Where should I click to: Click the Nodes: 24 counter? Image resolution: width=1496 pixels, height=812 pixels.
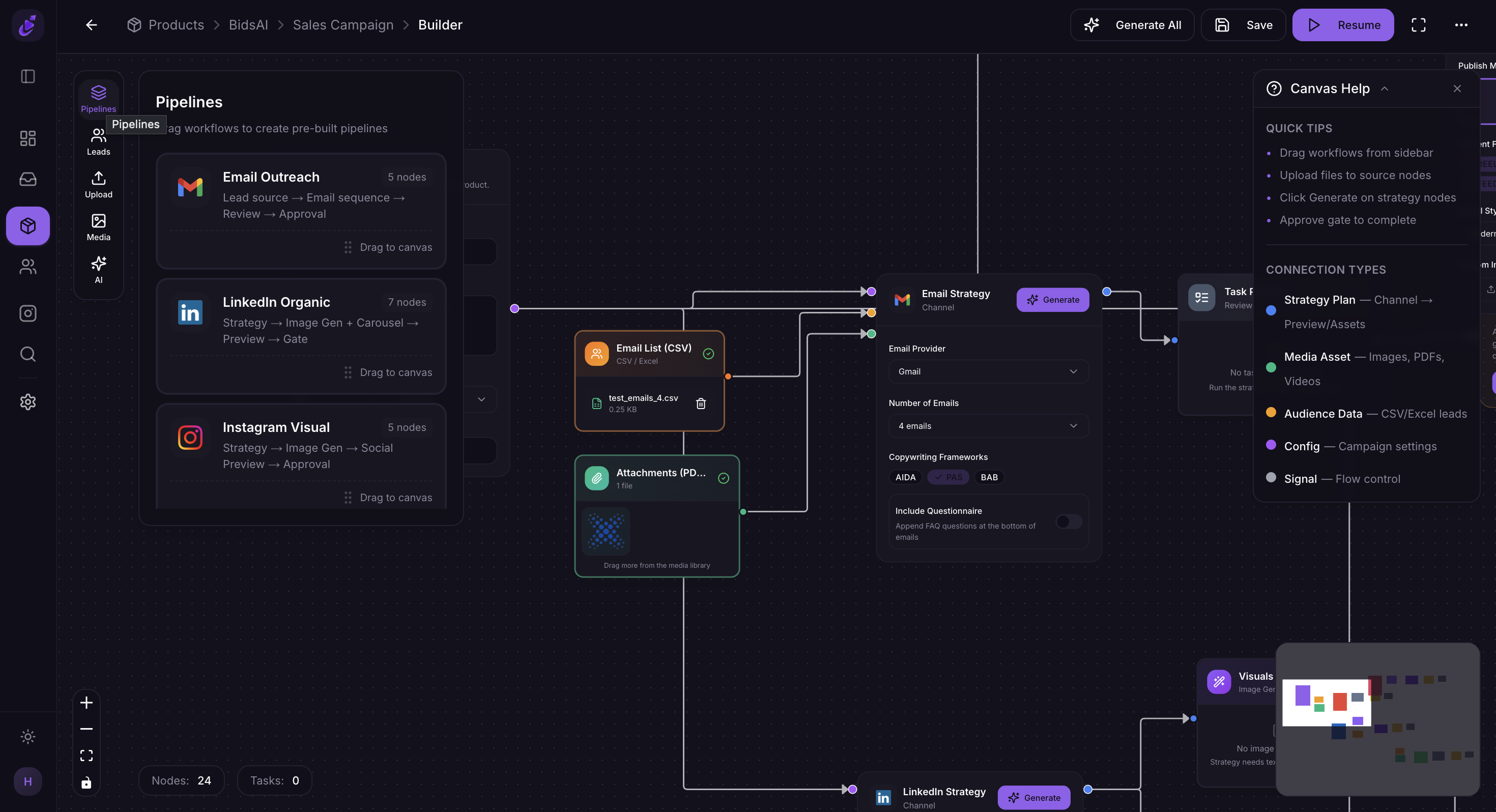[x=181, y=780]
